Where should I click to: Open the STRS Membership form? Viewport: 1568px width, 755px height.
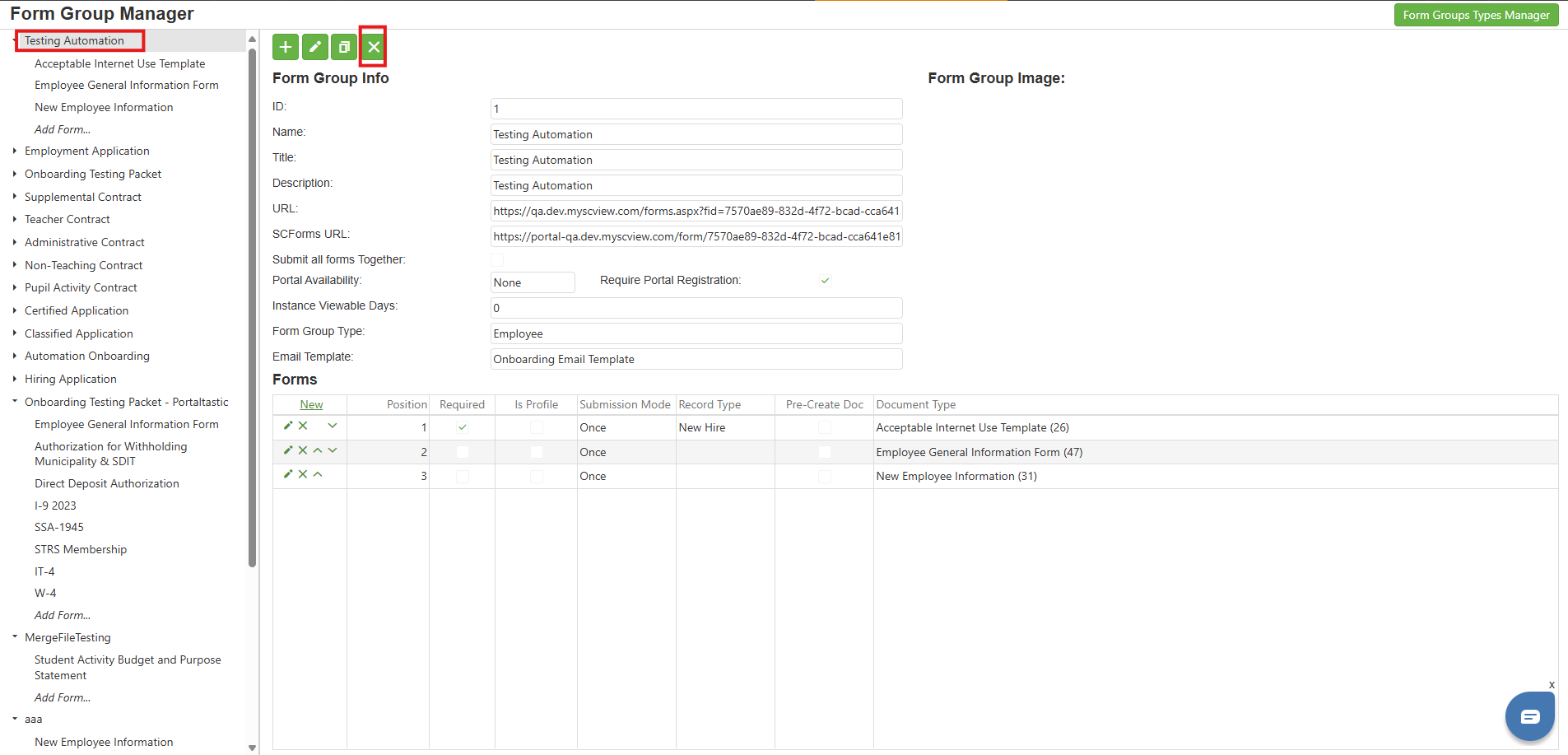(81, 549)
